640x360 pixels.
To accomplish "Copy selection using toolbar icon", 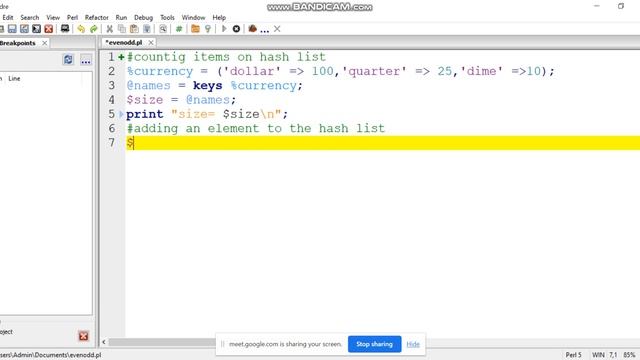I will pos(122,29).
